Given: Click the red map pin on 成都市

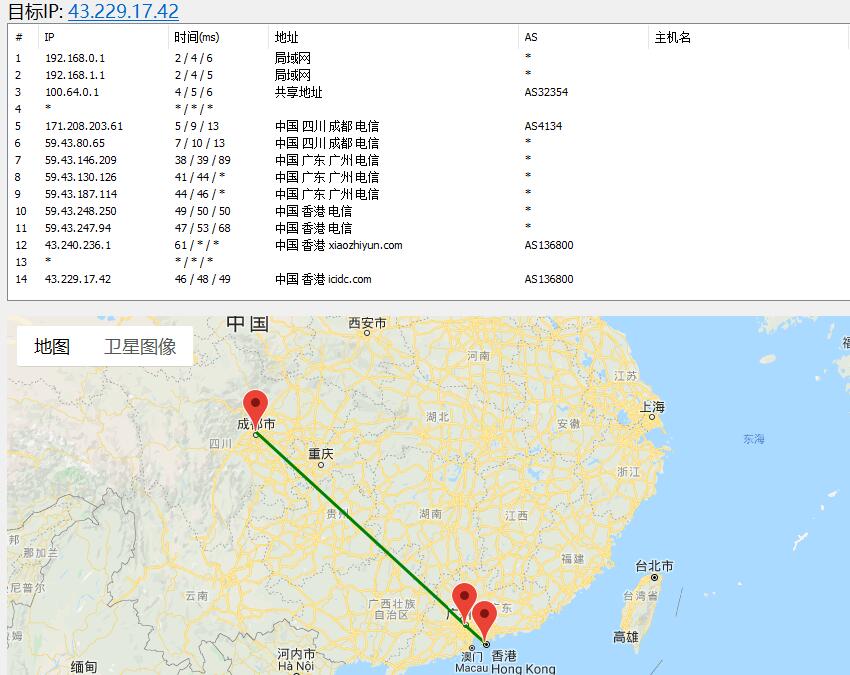Looking at the screenshot, I should [x=255, y=412].
